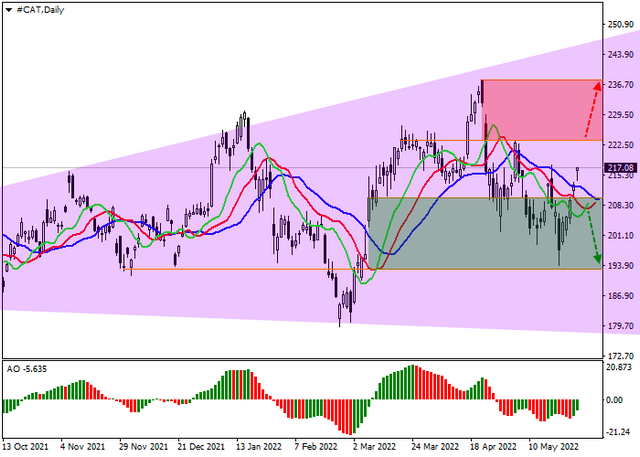
Task: Select the orange horizontal line near 193.90
Action: [x=363, y=269]
